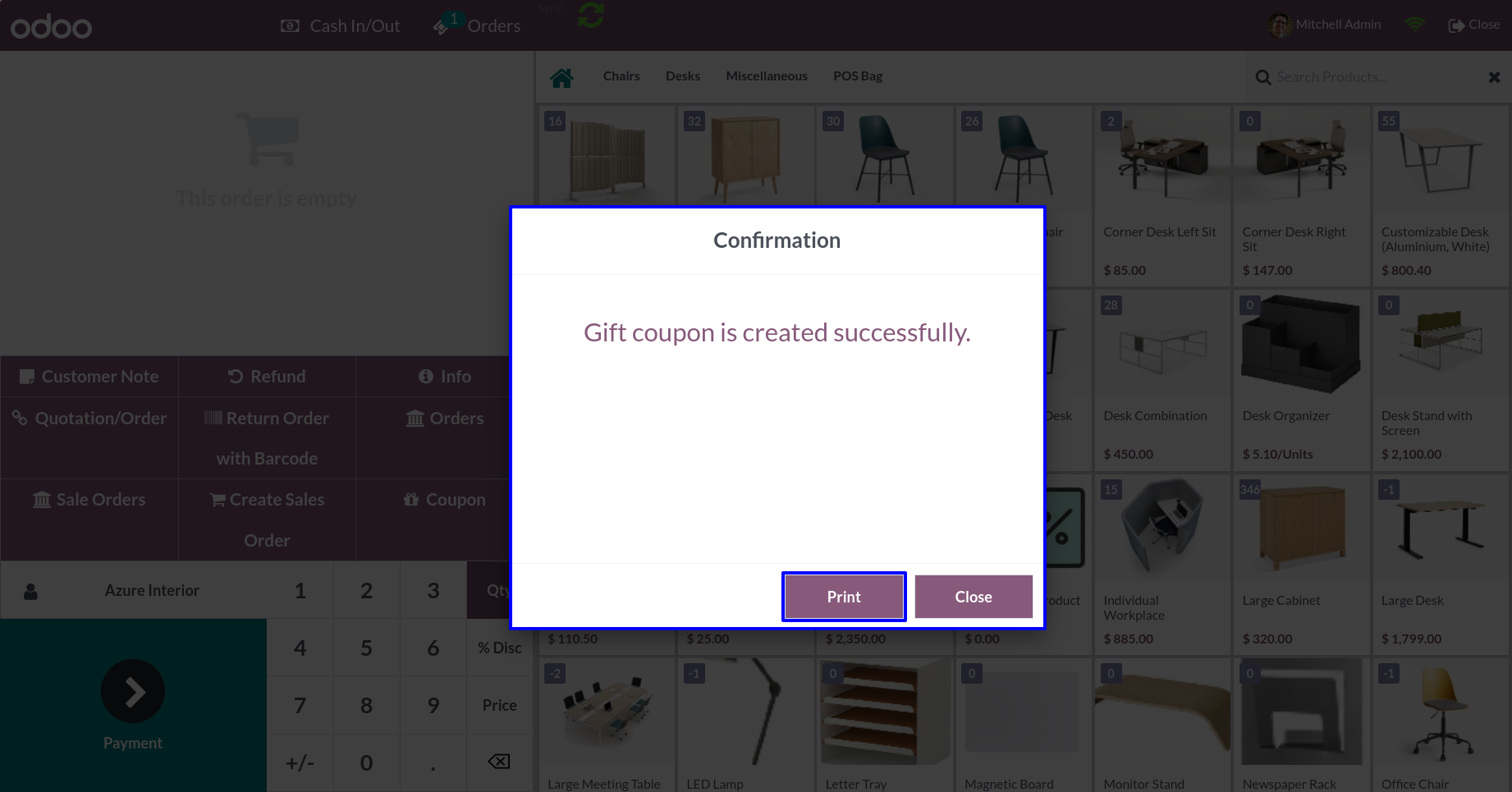Screen dimensions: 1512x792
Task: Check the wifi connection status icon
Action: click(1414, 25)
